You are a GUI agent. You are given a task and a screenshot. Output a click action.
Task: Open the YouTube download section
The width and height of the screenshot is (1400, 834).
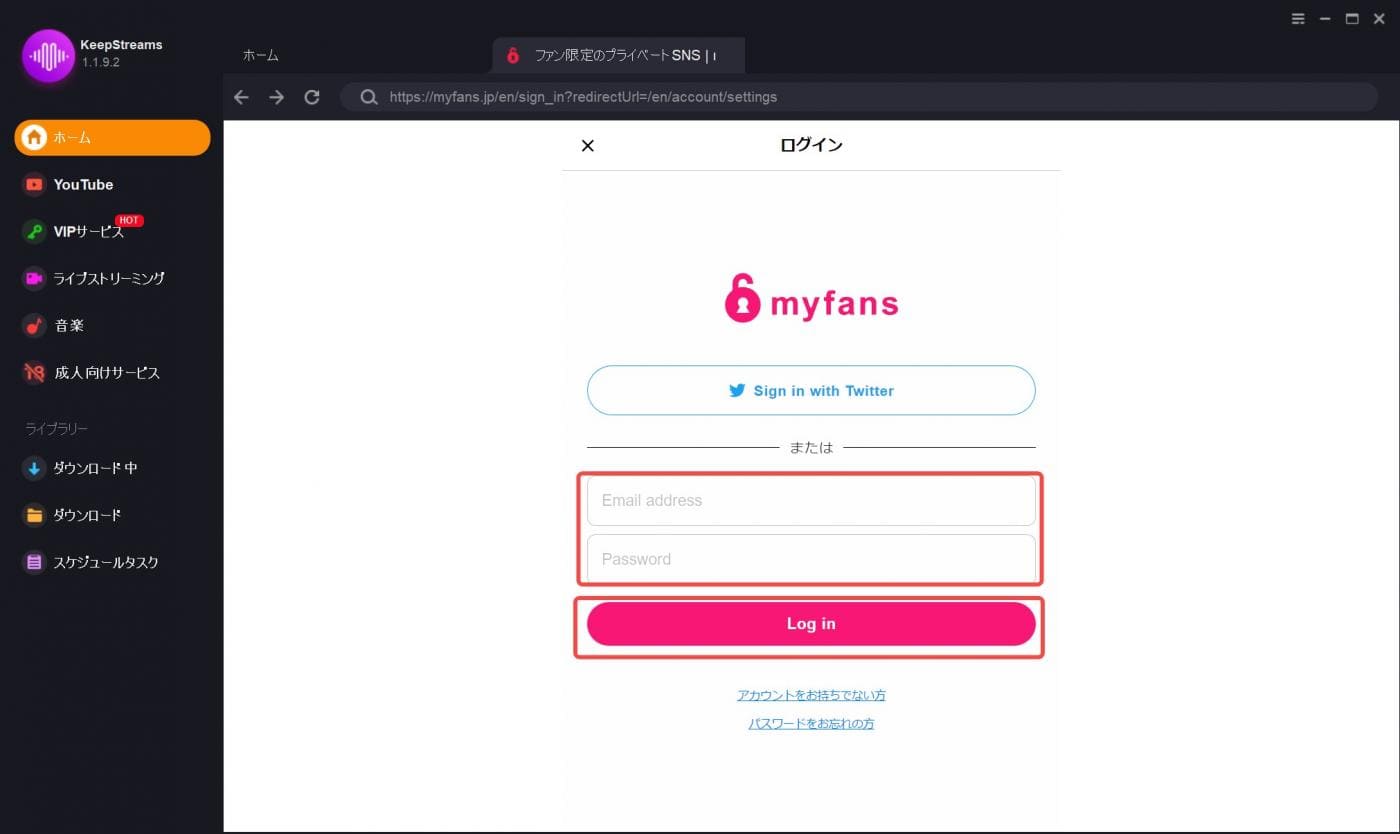(x=83, y=184)
